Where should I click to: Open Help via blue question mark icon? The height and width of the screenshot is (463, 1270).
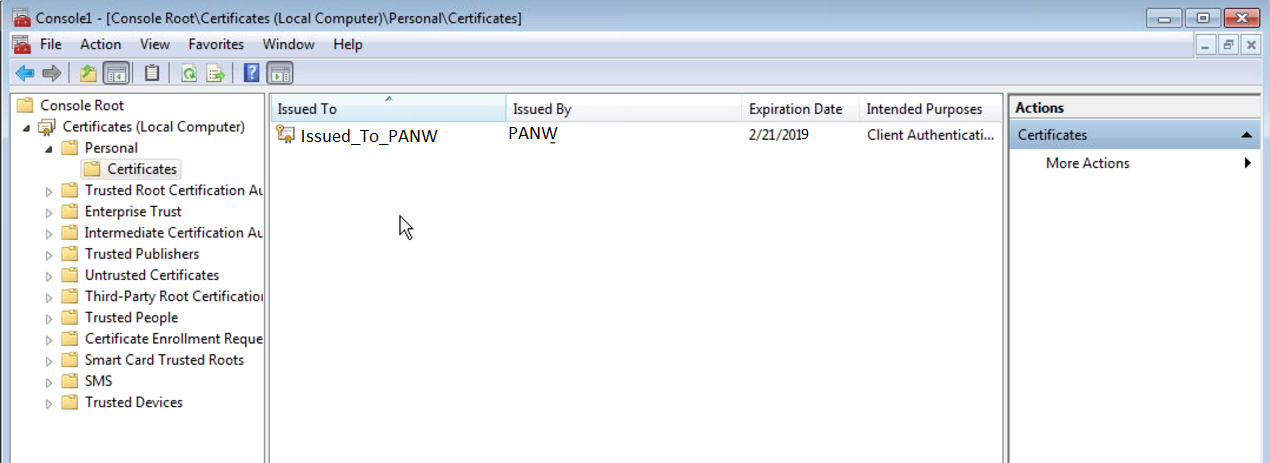point(252,73)
